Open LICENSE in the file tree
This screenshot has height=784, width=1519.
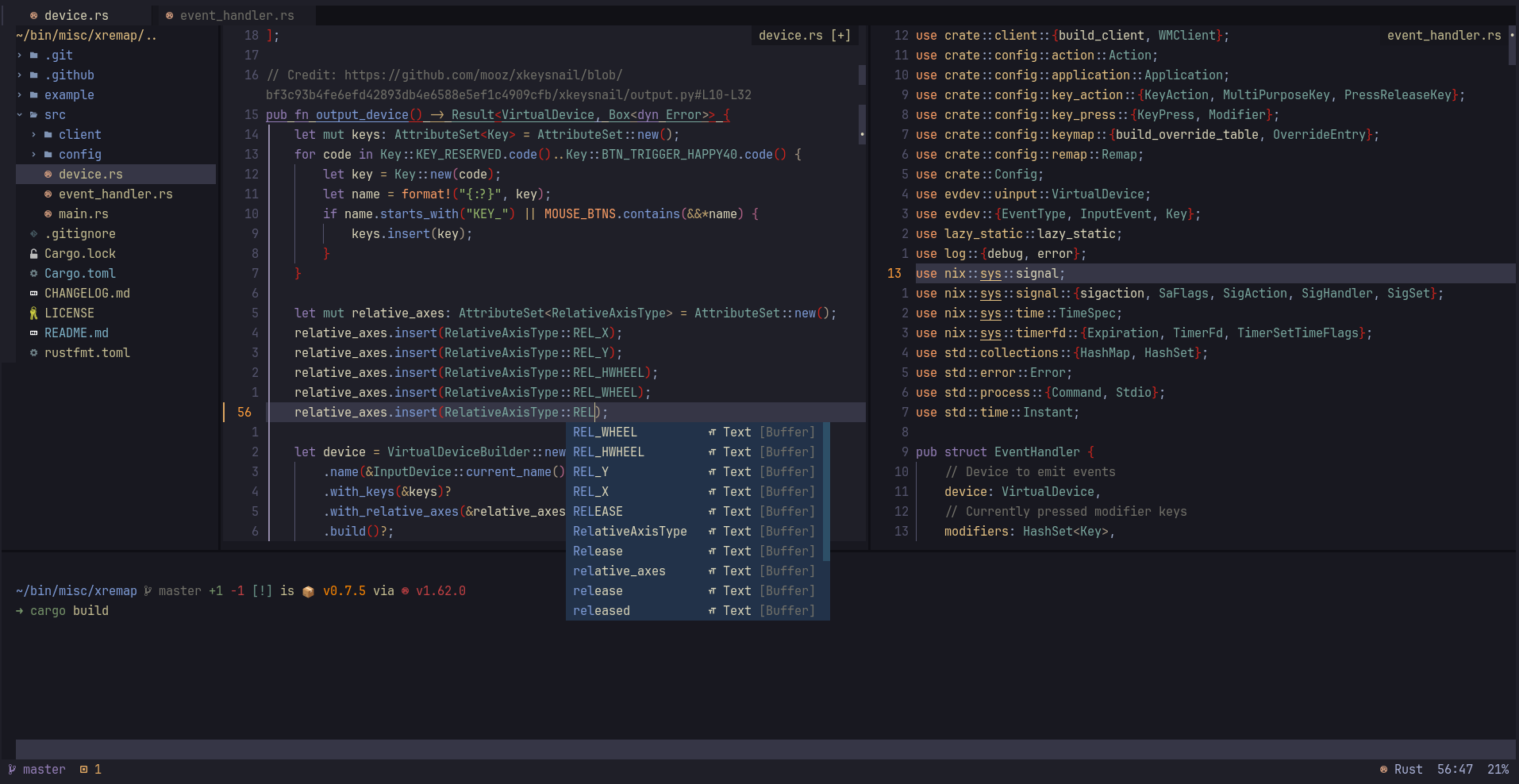[x=69, y=313]
